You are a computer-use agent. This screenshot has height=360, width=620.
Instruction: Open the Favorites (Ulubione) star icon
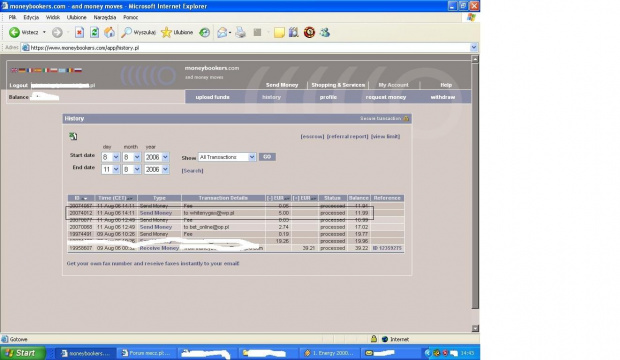(x=166, y=32)
